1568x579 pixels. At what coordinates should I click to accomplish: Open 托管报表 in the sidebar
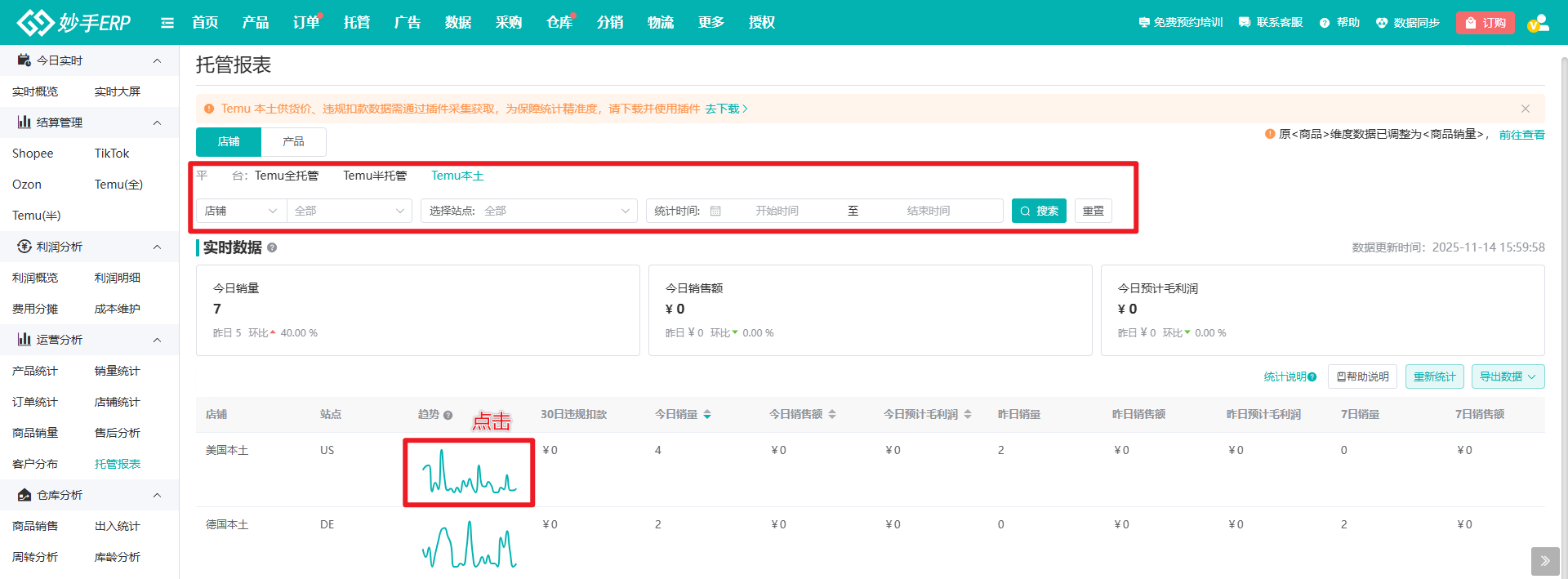click(118, 464)
